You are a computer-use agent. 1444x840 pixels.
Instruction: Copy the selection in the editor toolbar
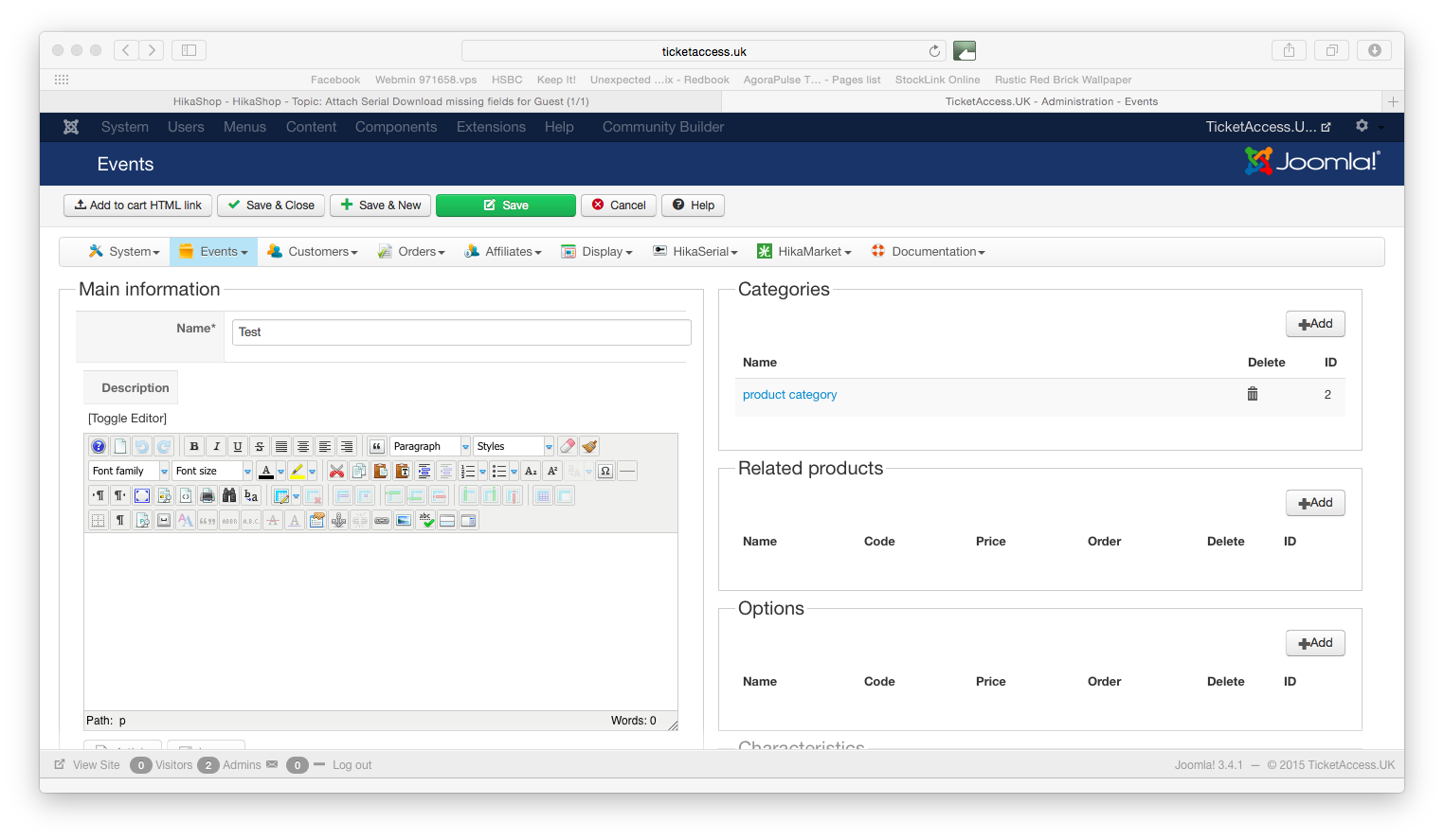coord(358,471)
